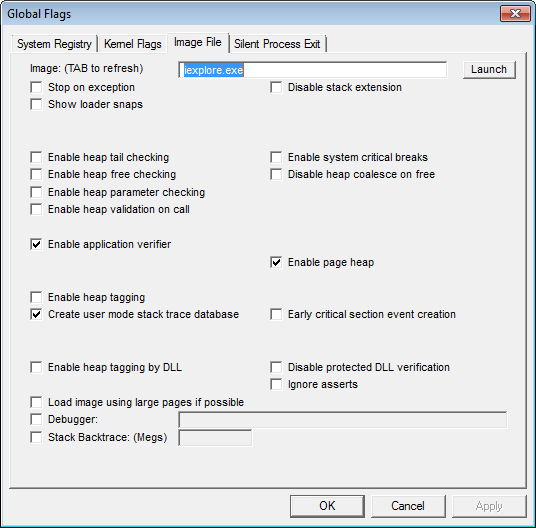Confirm with the OK button
This screenshot has height=528, width=536.
pyautogui.click(x=327, y=506)
